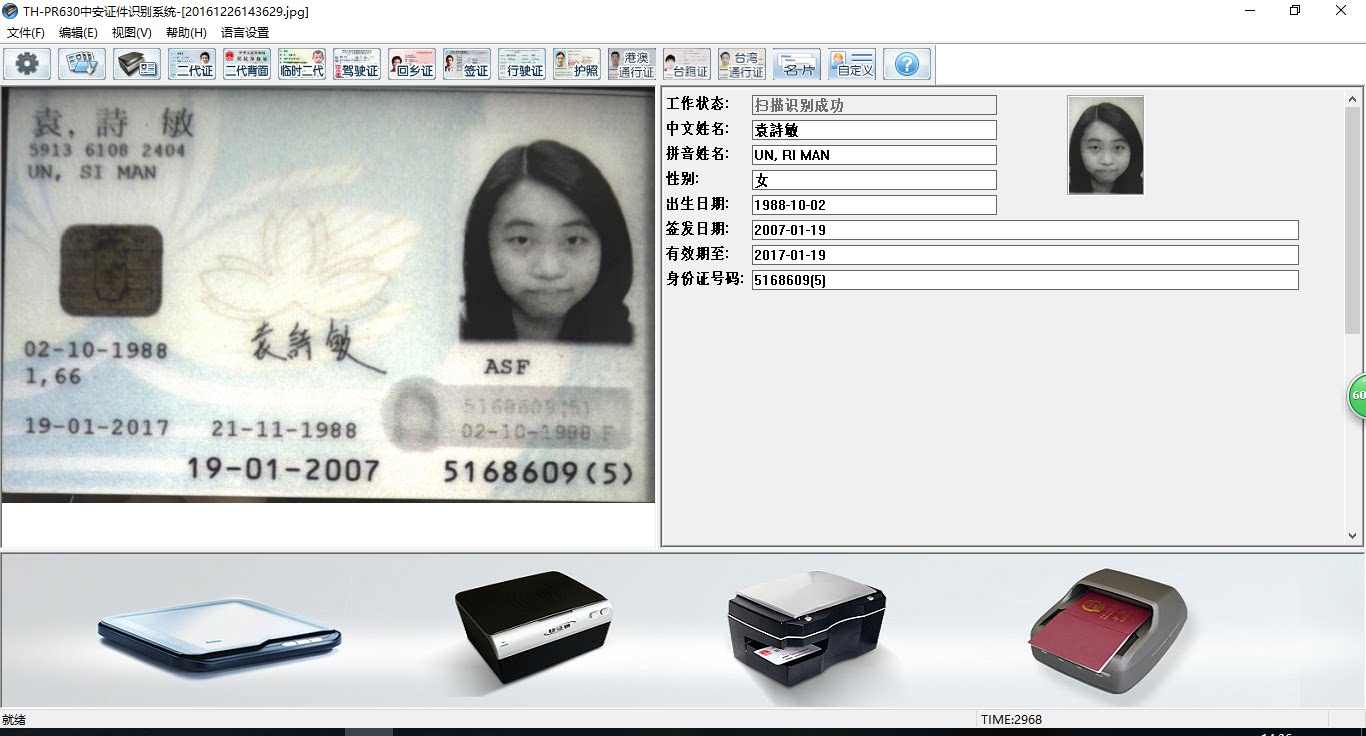Select the 名片 business card type
Image resolution: width=1366 pixels, height=736 pixels.
(797, 64)
